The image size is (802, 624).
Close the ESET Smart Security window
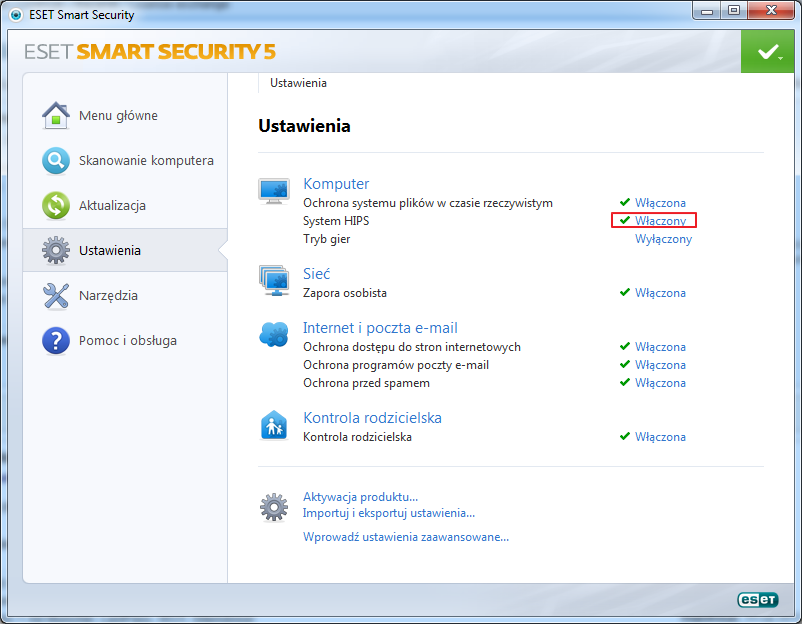tap(771, 10)
